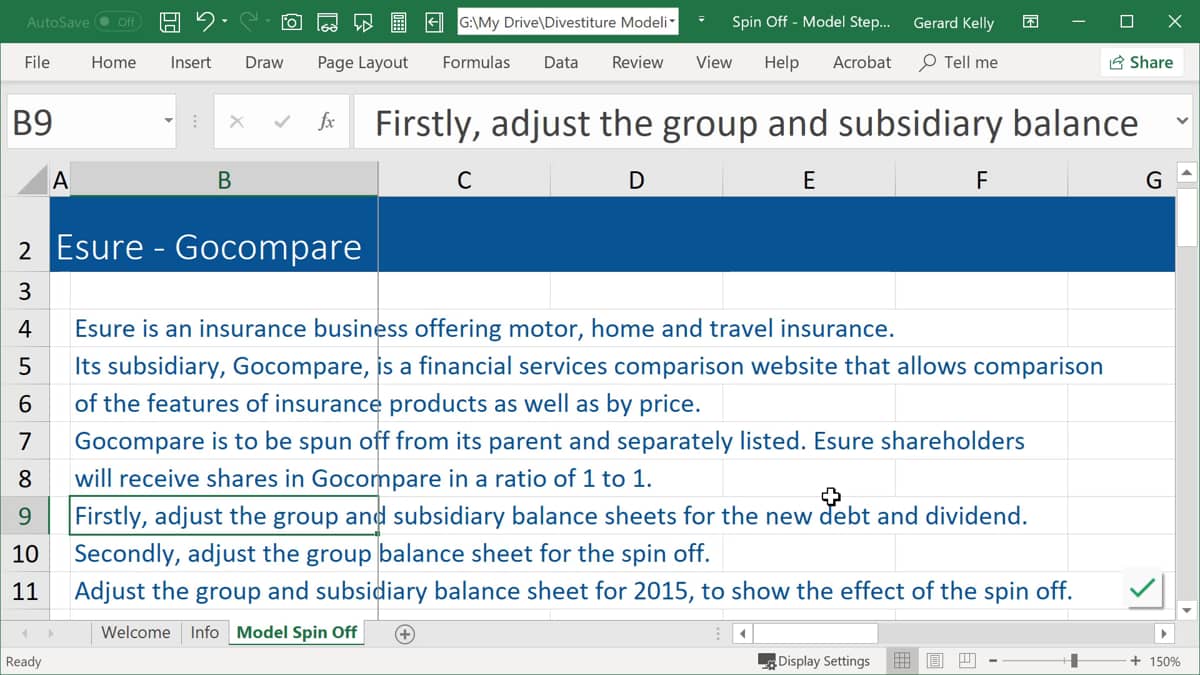Image resolution: width=1200 pixels, height=675 pixels.
Task: Expand the Name Box dropdown arrow
Action: tap(167, 122)
